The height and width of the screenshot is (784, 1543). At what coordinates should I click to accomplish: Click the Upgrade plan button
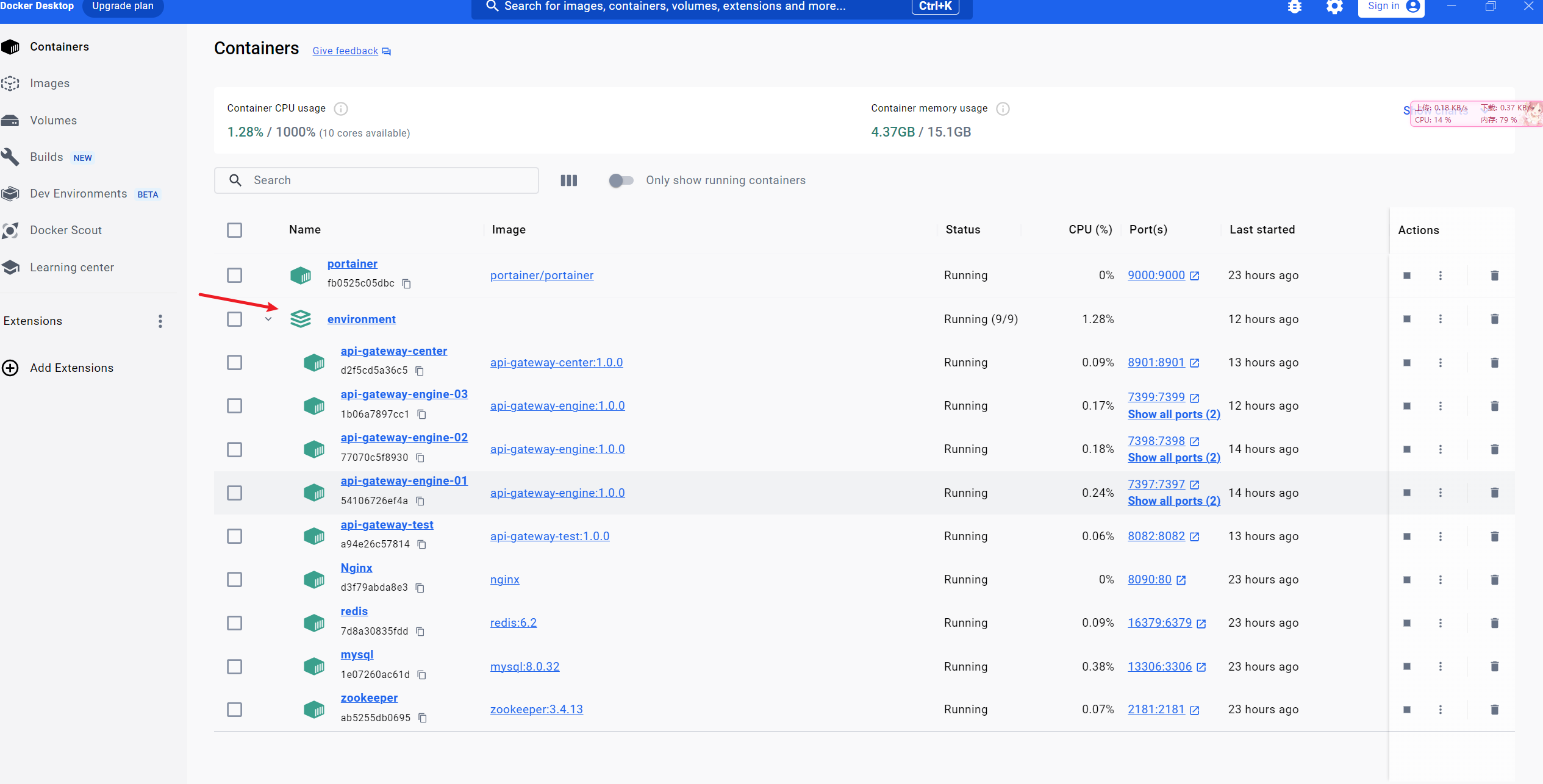pyautogui.click(x=123, y=6)
